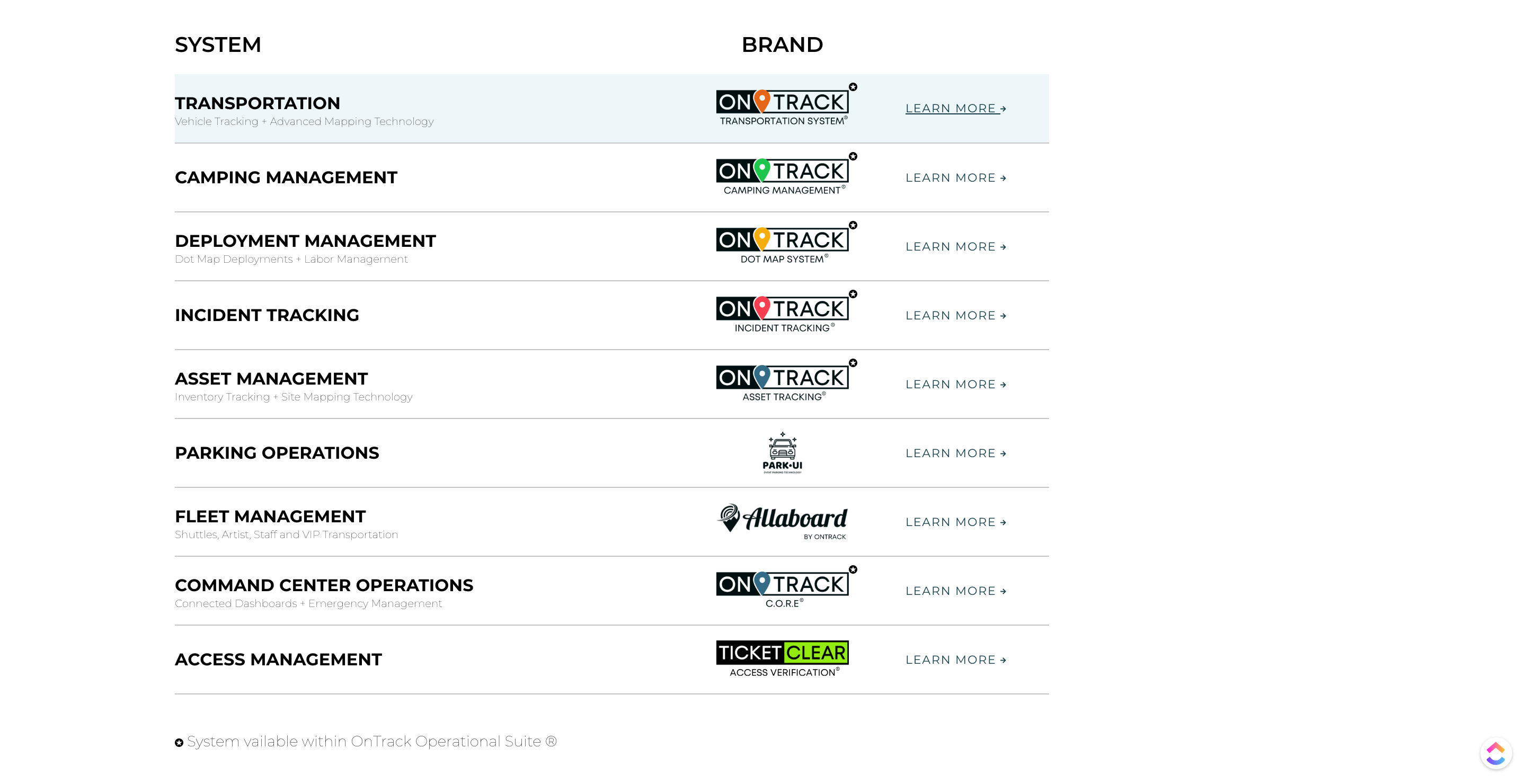Viewport: 1526px width, 784px height.
Task: Click the OnTrack Dot Map System logo
Action: (786, 243)
